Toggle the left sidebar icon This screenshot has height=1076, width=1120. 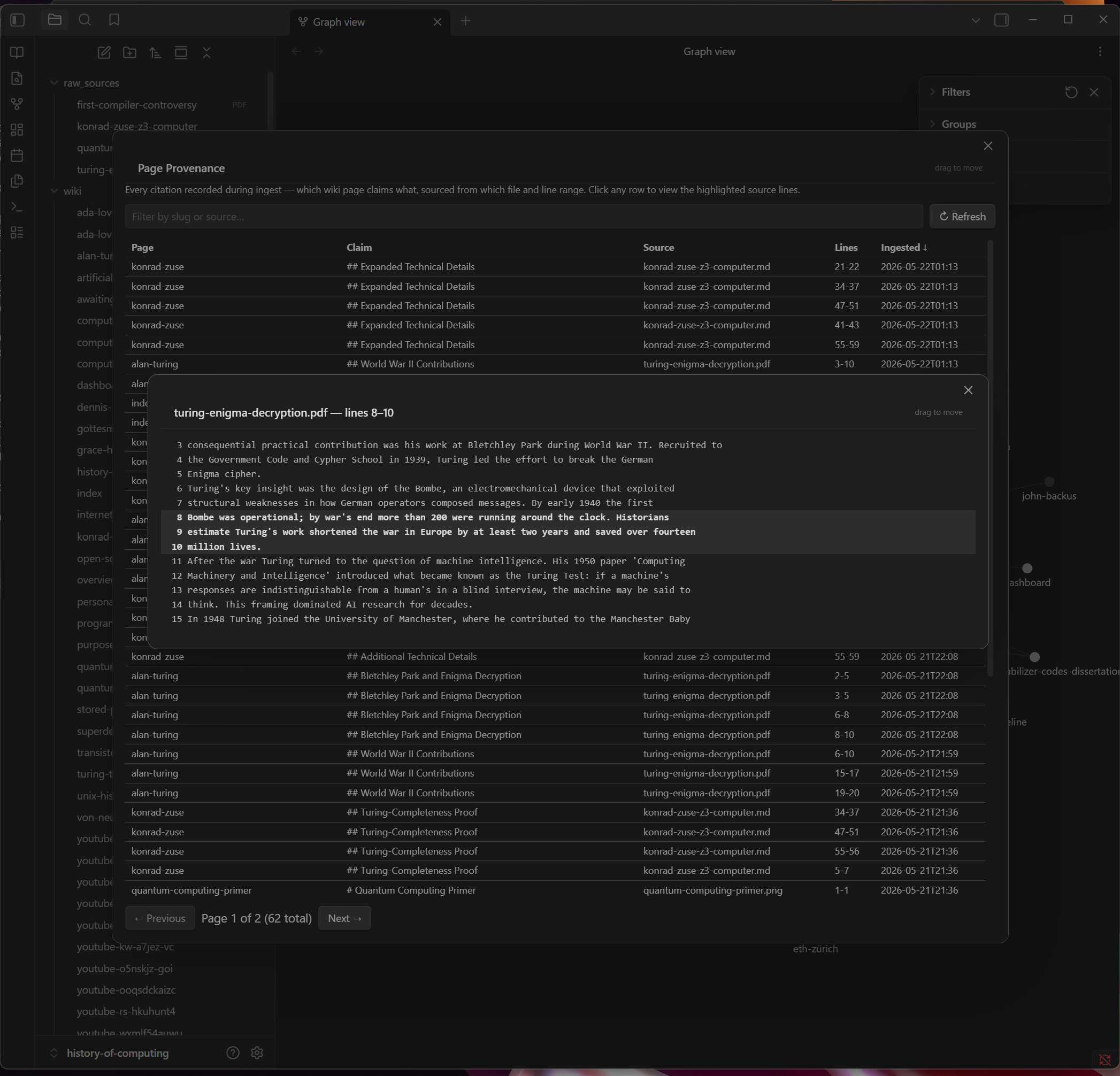pyautogui.click(x=17, y=20)
